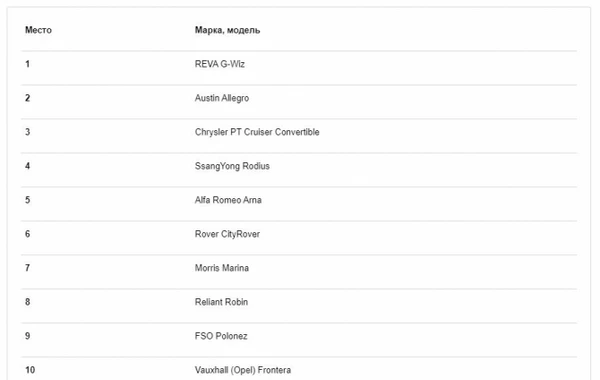Click rank number 2 cell
The width and height of the screenshot is (600, 380).
point(28,98)
